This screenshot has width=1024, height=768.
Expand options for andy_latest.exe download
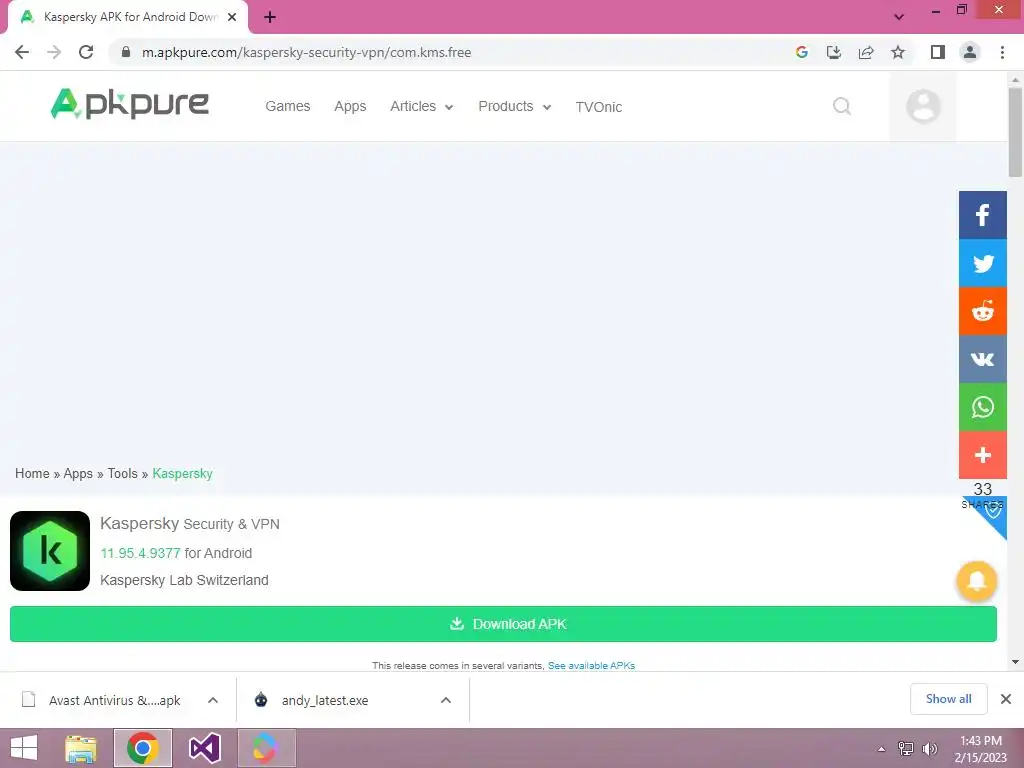click(446, 700)
